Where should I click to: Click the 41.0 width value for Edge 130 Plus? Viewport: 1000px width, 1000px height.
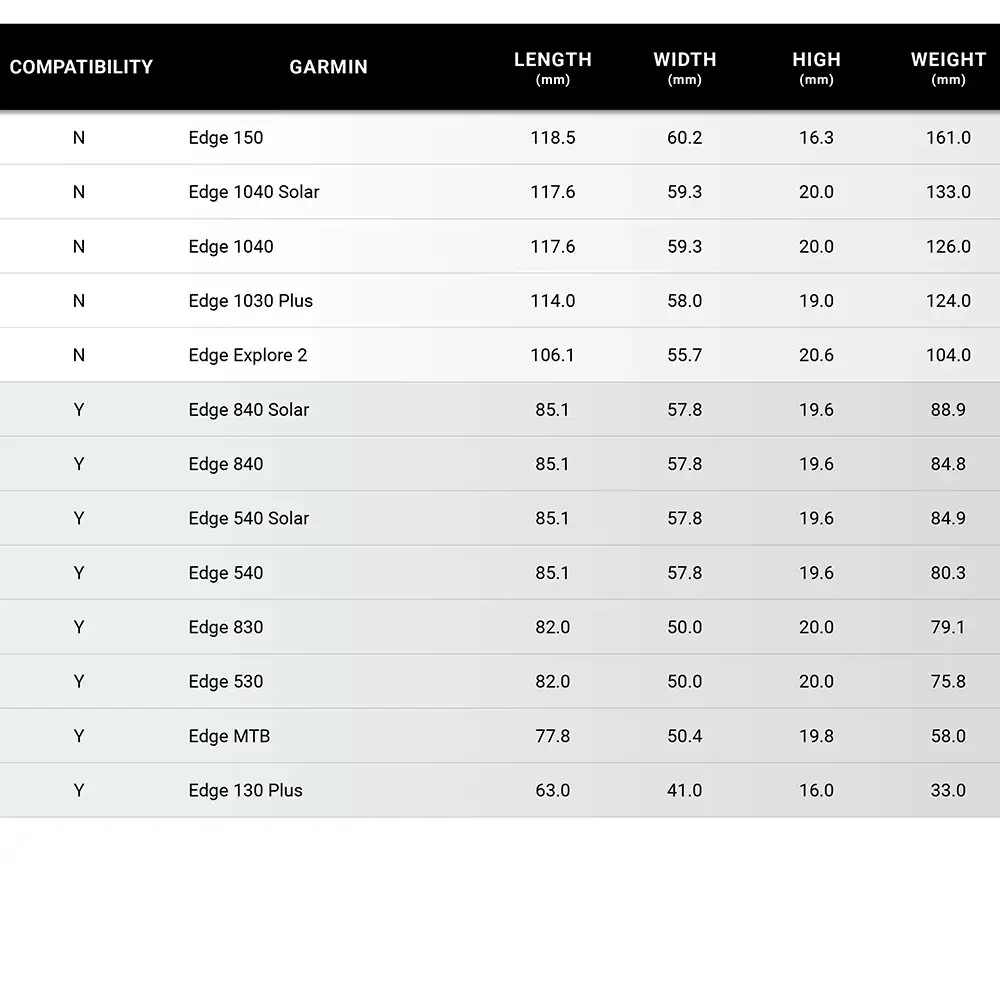[x=684, y=790]
